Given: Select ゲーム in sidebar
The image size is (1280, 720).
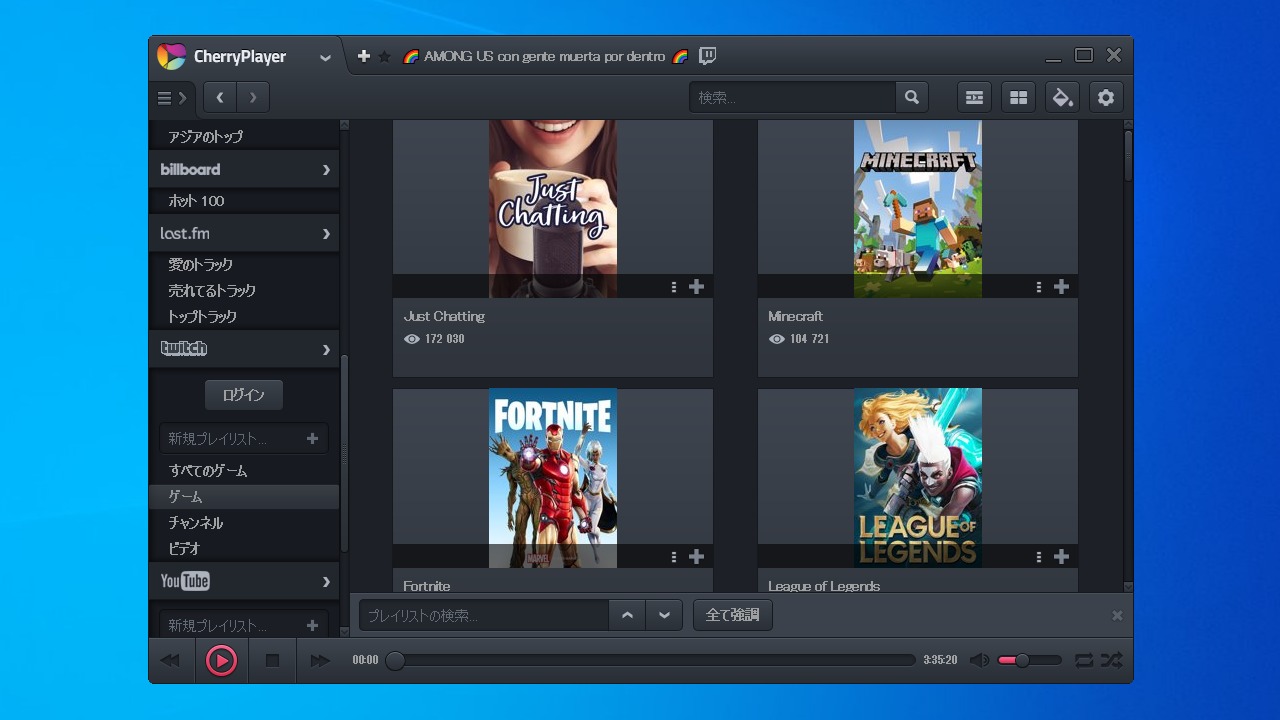Looking at the screenshot, I should pos(244,497).
